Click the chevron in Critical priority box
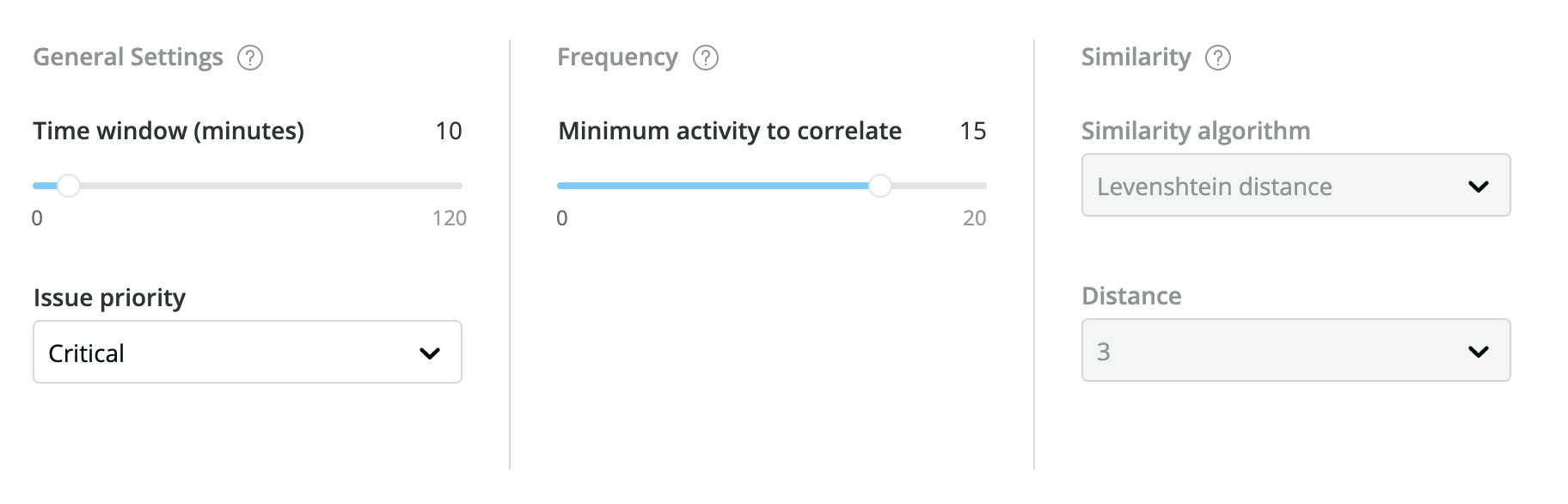 point(430,353)
